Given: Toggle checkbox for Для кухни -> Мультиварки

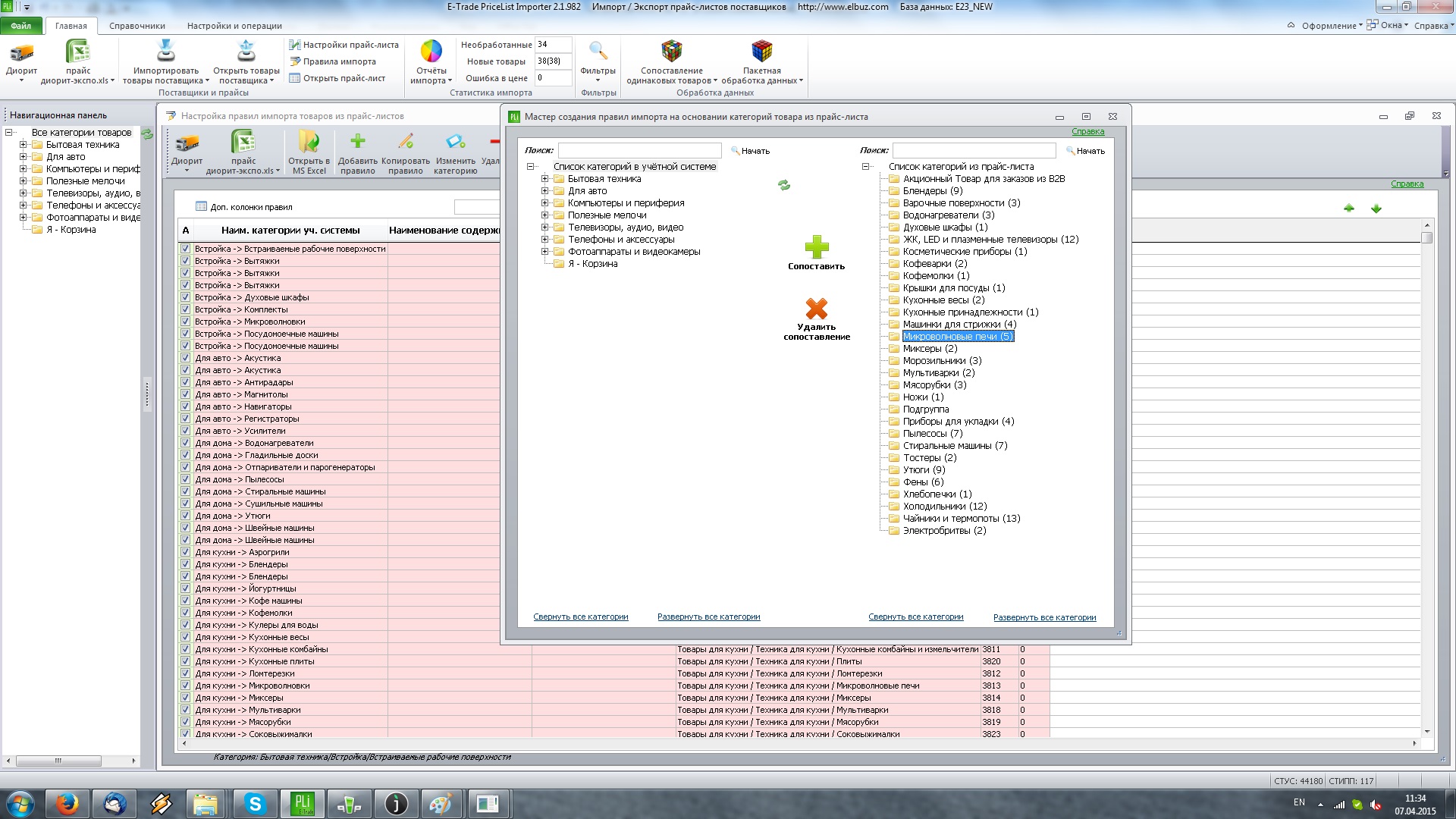Looking at the screenshot, I should click(185, 710).
